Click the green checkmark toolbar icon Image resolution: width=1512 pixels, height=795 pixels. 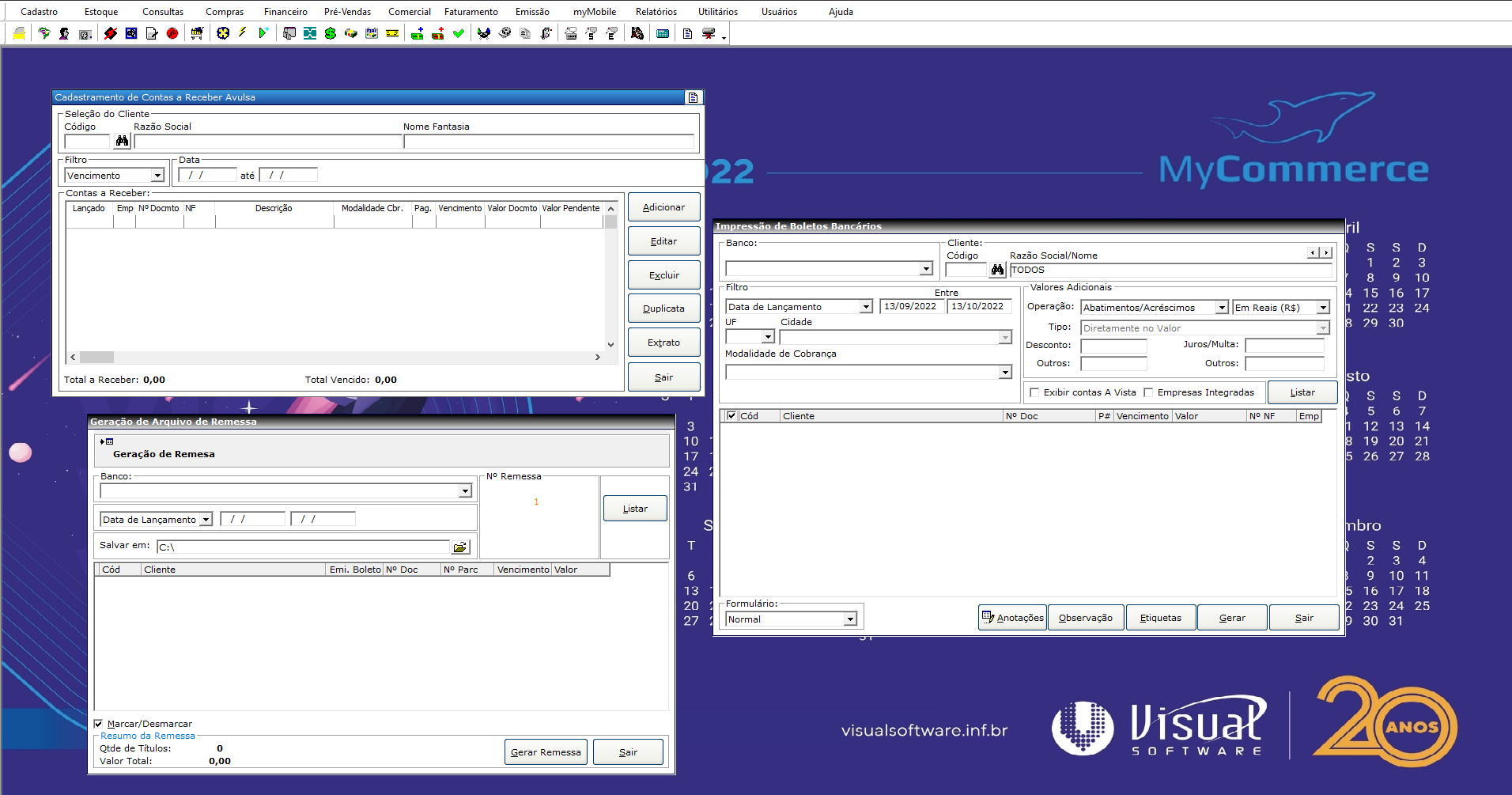(459, 33)
